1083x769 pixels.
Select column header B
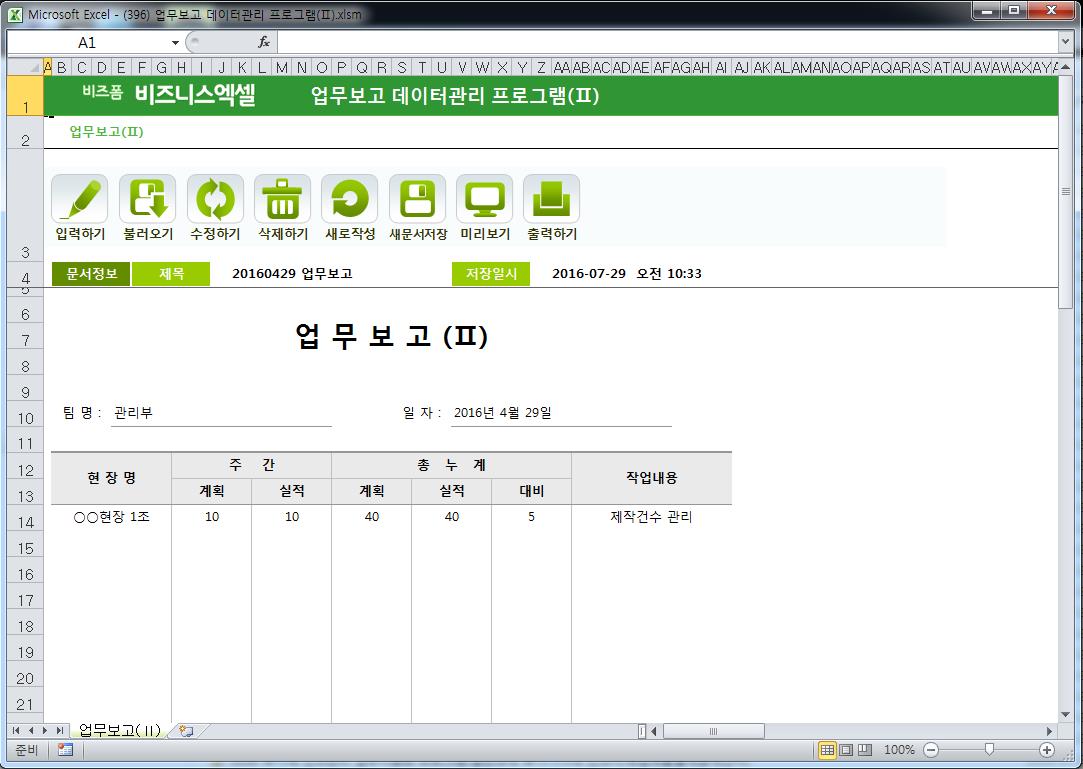tap(61, 67)
